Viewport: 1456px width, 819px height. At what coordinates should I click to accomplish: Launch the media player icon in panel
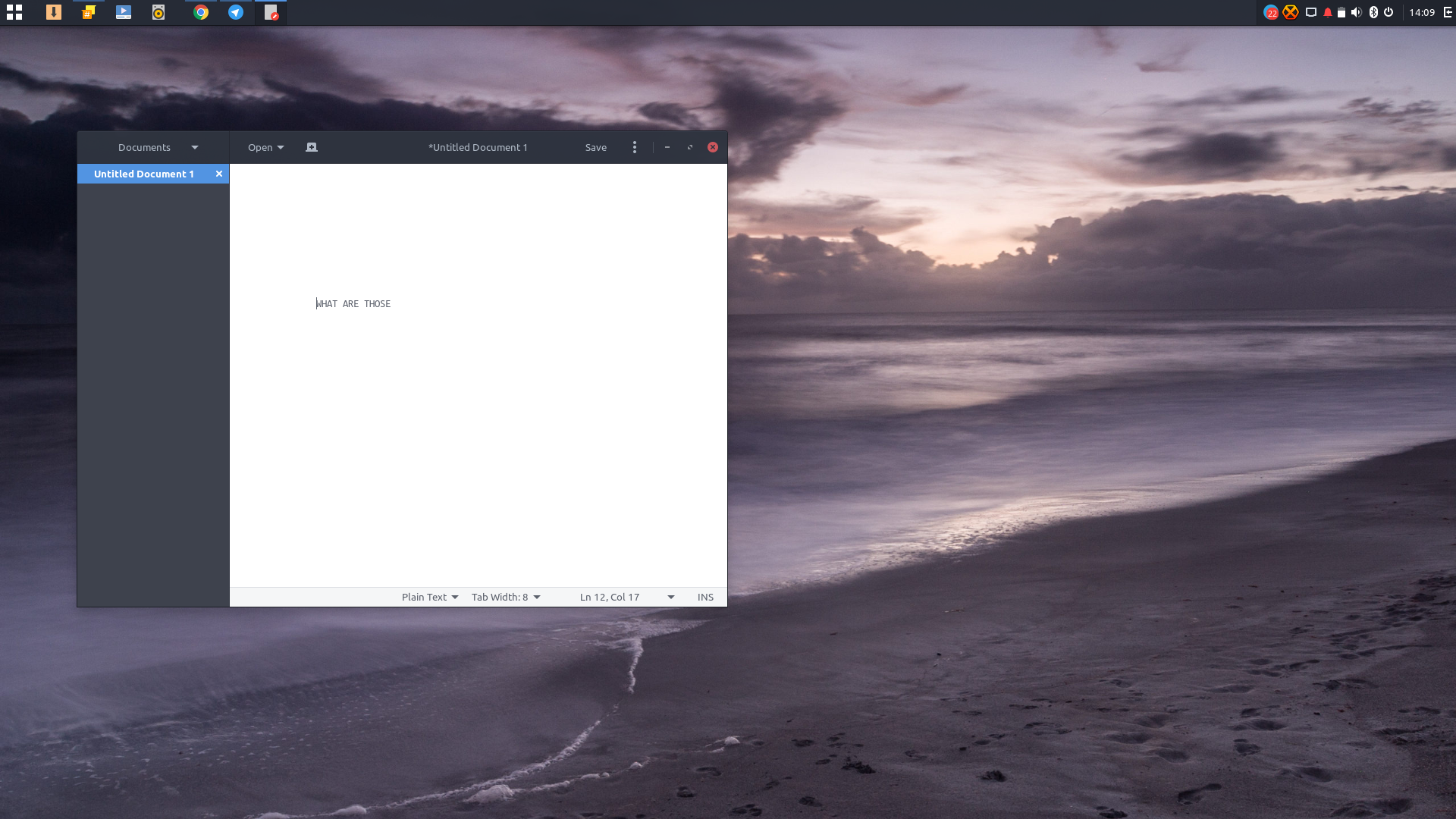tap(124, 12)
